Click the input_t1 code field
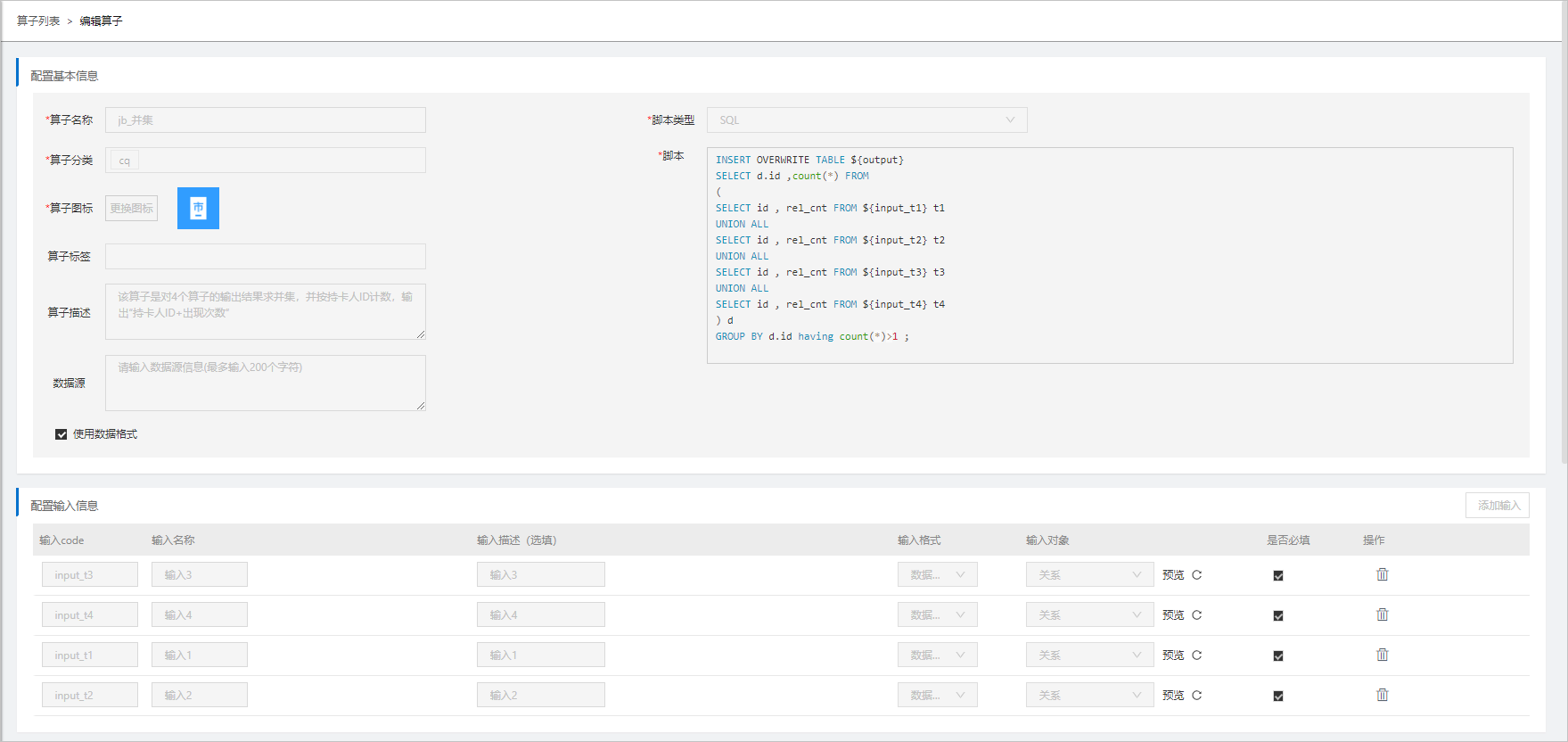 coord(90,655)
